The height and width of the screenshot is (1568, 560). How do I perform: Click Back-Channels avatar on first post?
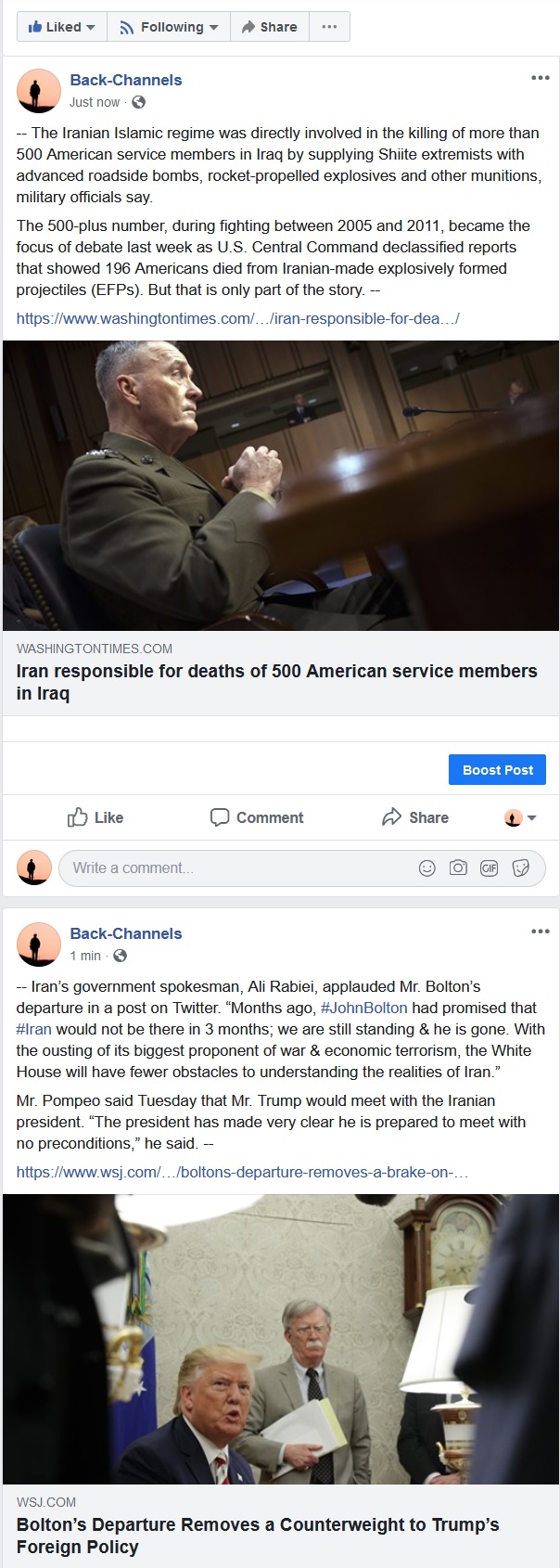coord(39,91)
